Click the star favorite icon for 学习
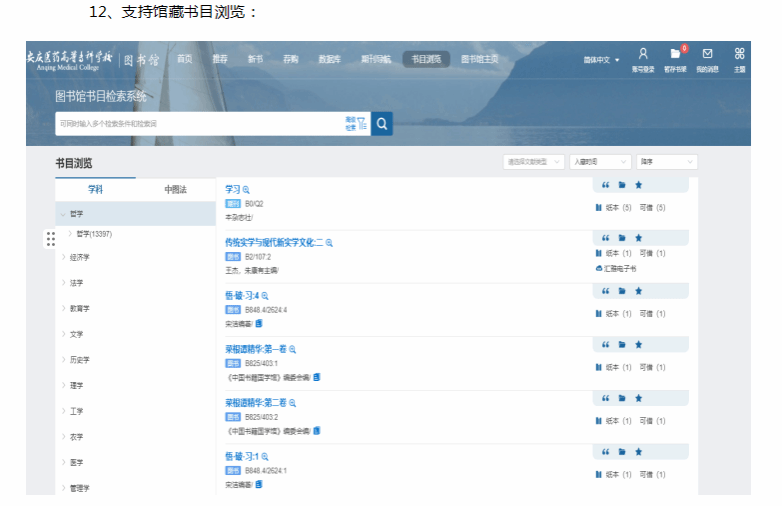The image size is (782, 506). coord(638,185)
